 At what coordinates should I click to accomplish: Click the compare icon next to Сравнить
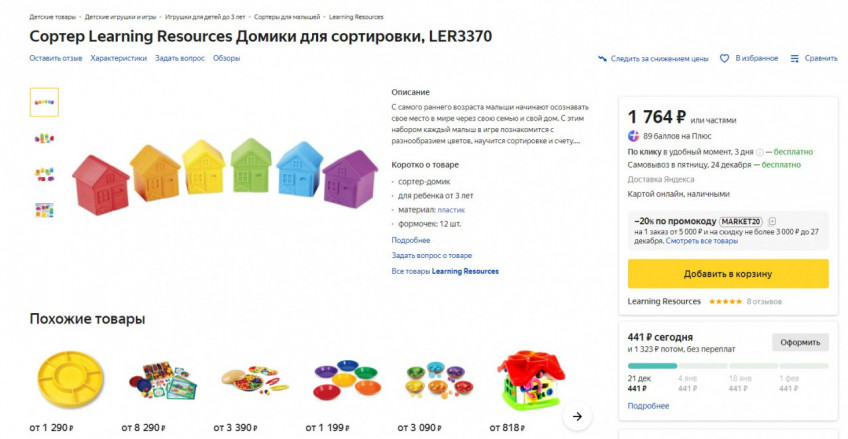point(795,58)
